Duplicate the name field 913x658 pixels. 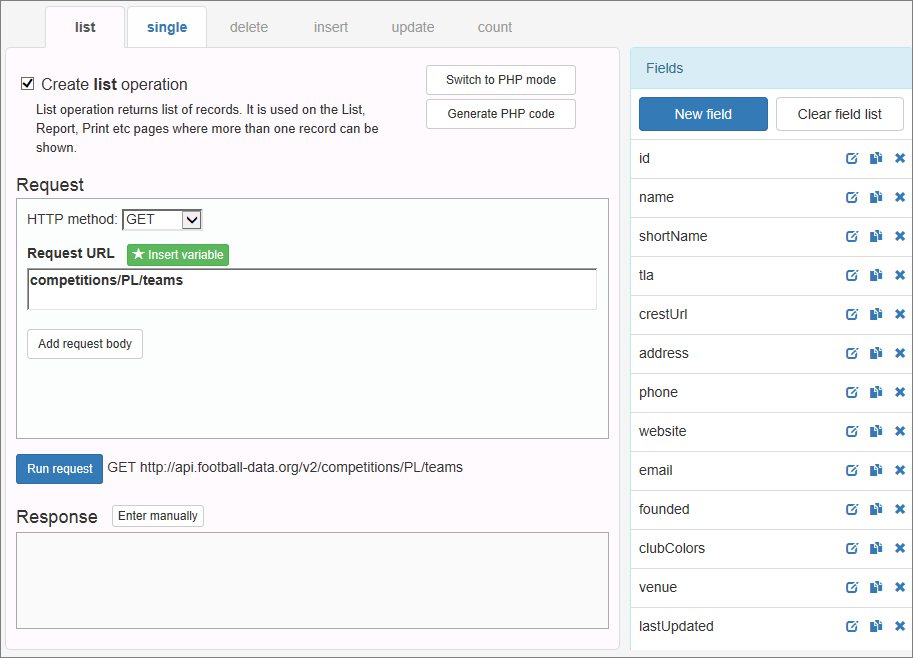(x=876, y=197)
